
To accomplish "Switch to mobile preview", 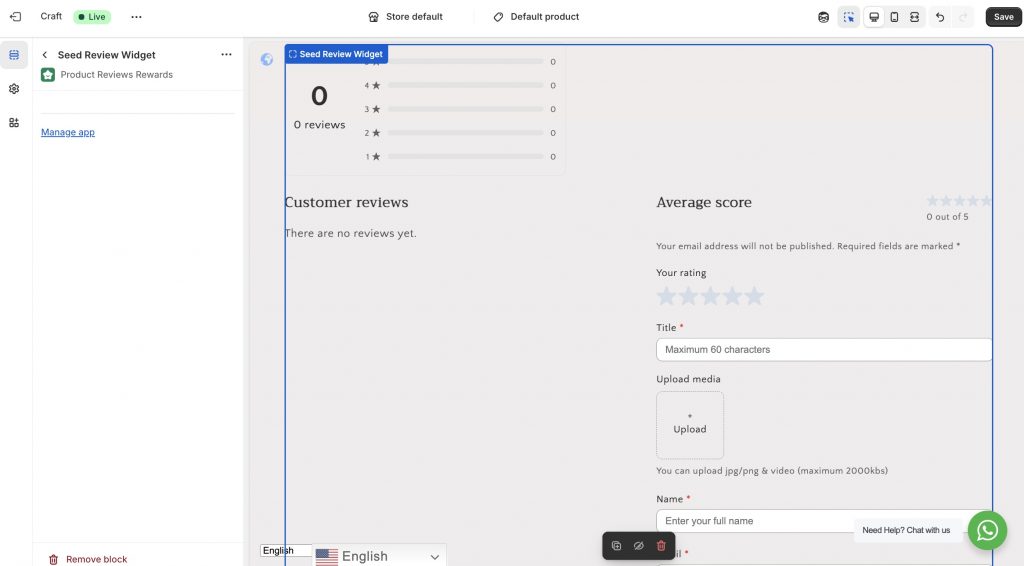I will [x=894, y=17].
